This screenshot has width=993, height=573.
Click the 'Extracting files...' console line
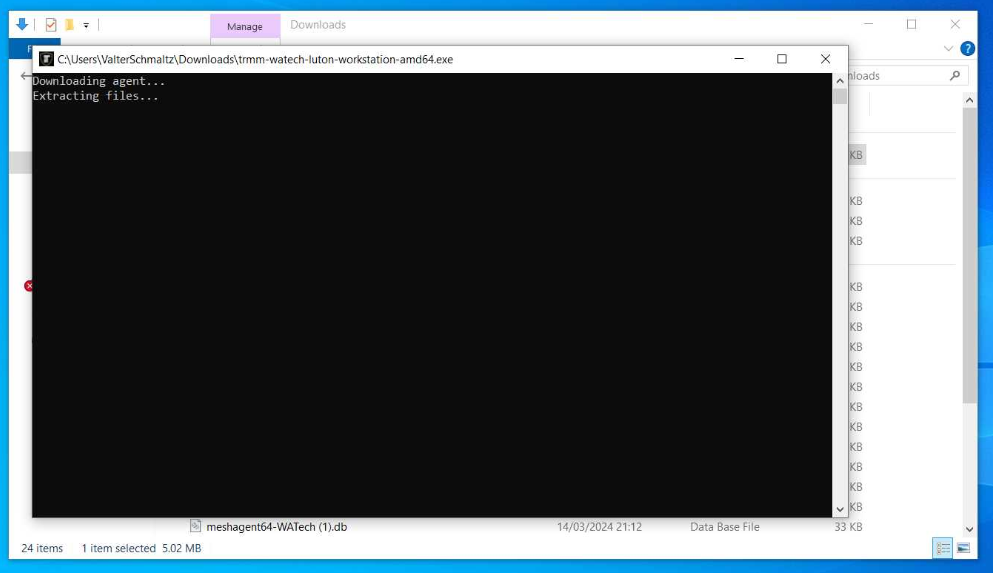[x=96, y=96]
